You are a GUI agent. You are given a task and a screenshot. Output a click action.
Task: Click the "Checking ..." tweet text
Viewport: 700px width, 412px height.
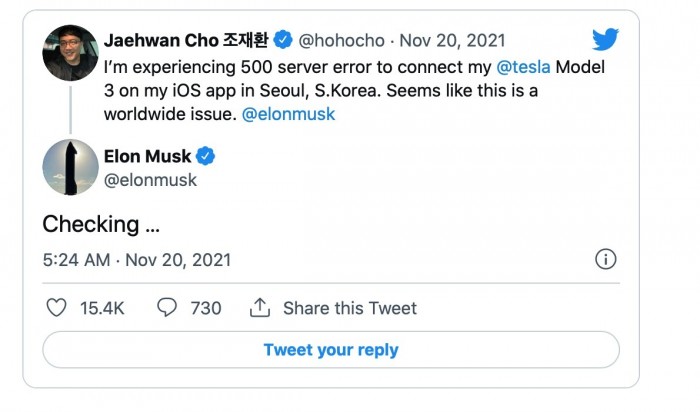coord(96,224)
